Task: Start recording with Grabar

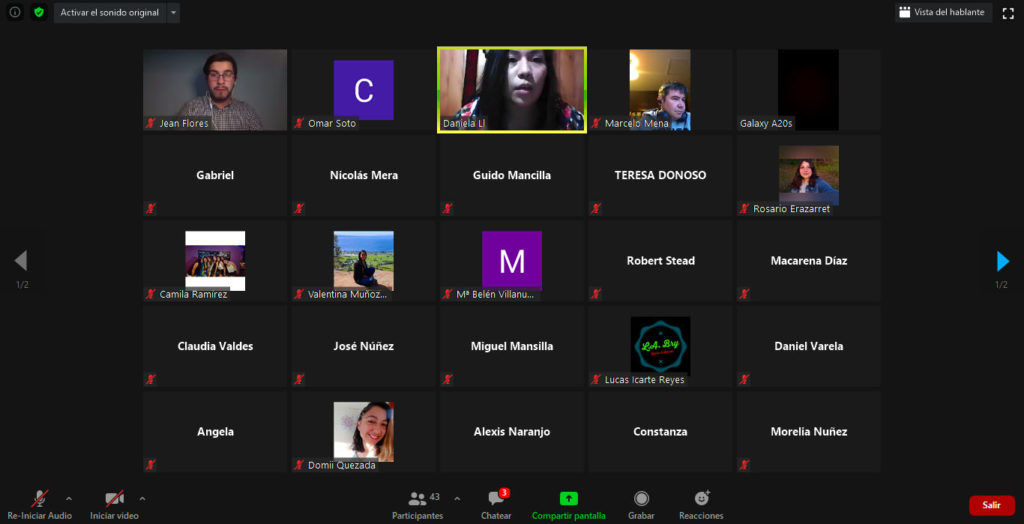Action: click(x=641, y=504)
